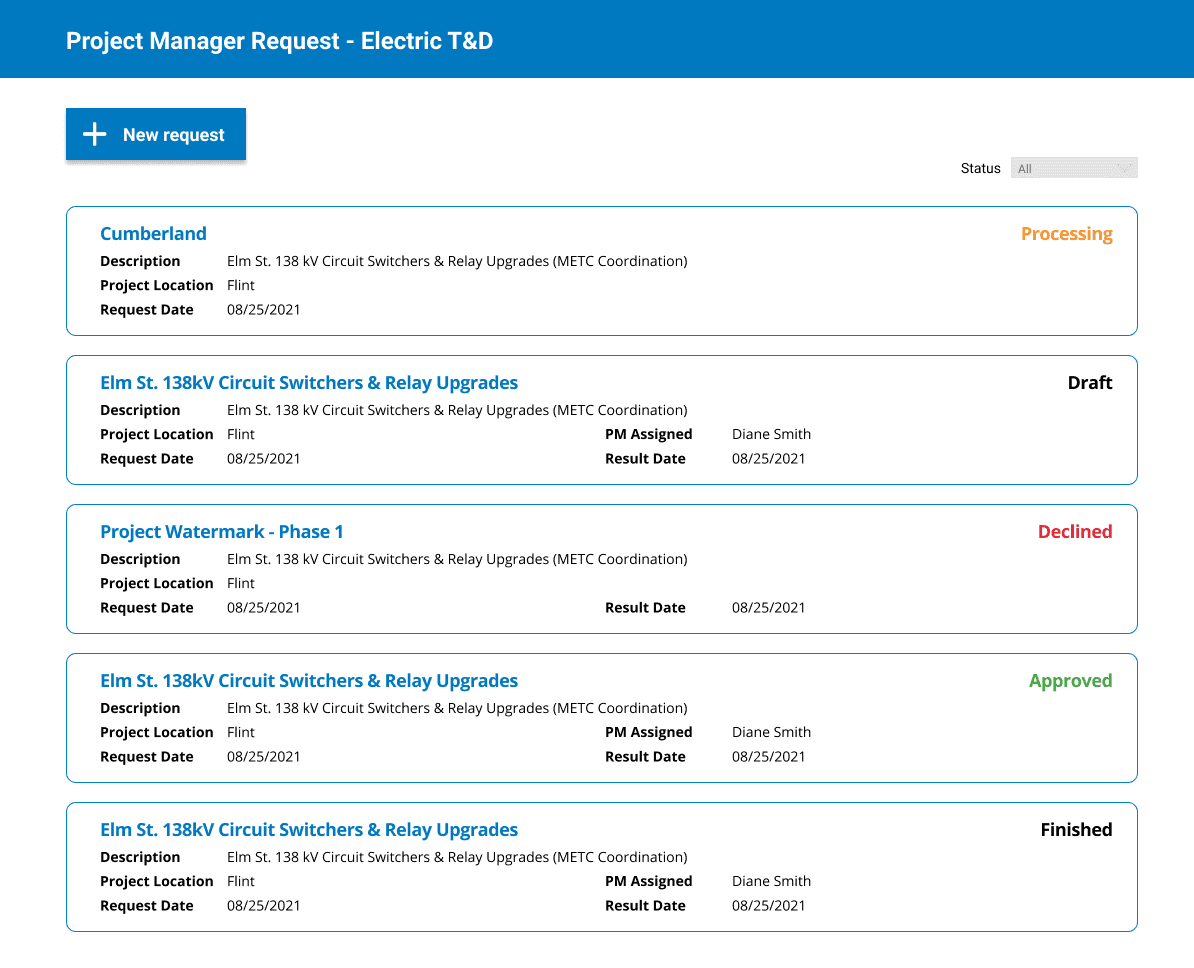The image size is (1194, 968).
Task: Click Diane Smith in the Draft card
Action: [771, 434]
